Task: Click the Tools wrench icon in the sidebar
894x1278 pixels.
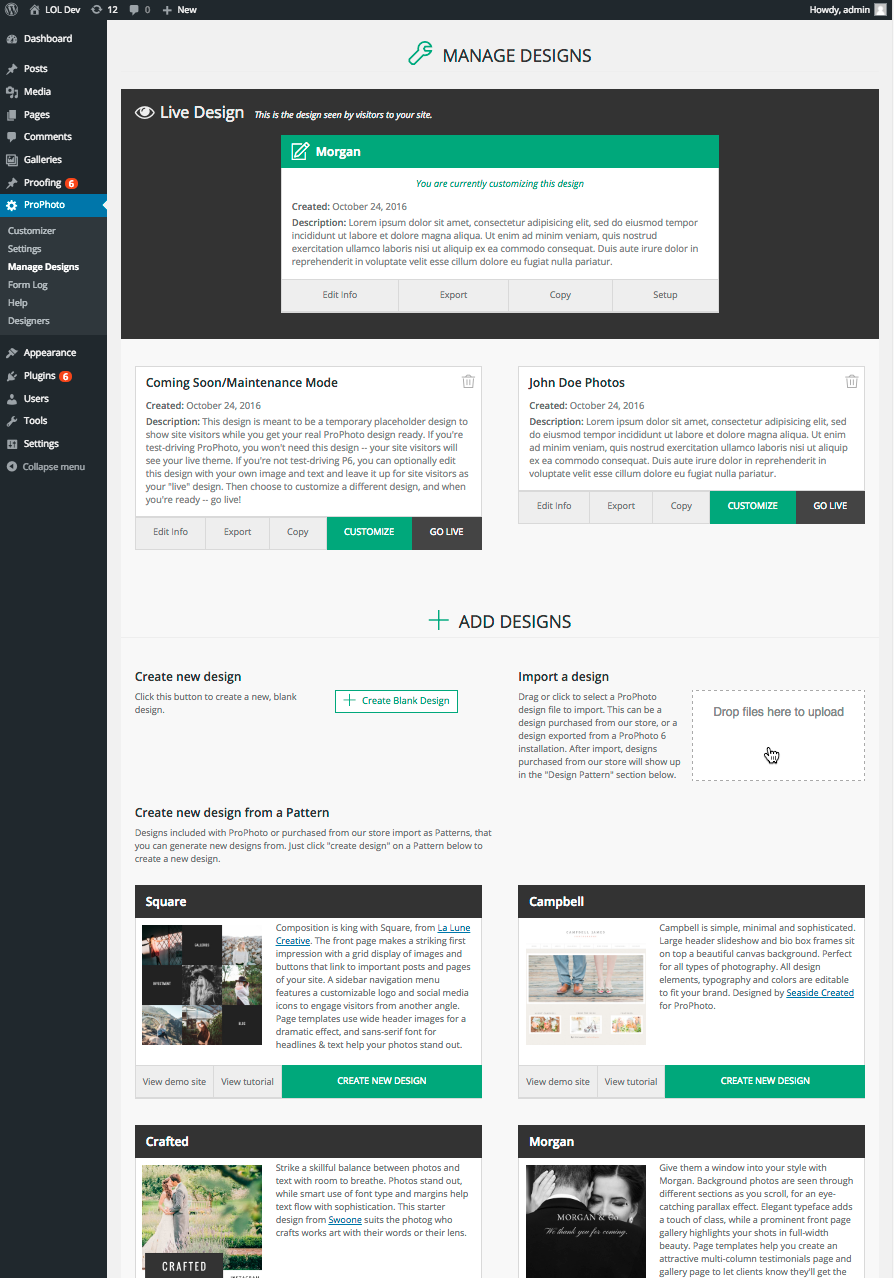Action: click(11, 421)
